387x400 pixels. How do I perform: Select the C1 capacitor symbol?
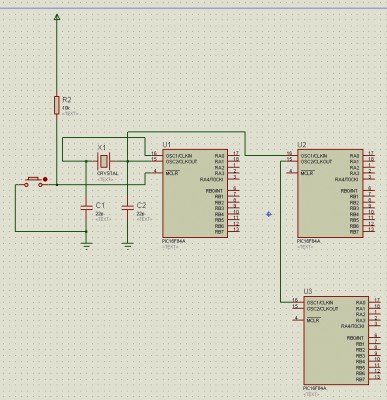pyautogui.click(x=86, y=208)
